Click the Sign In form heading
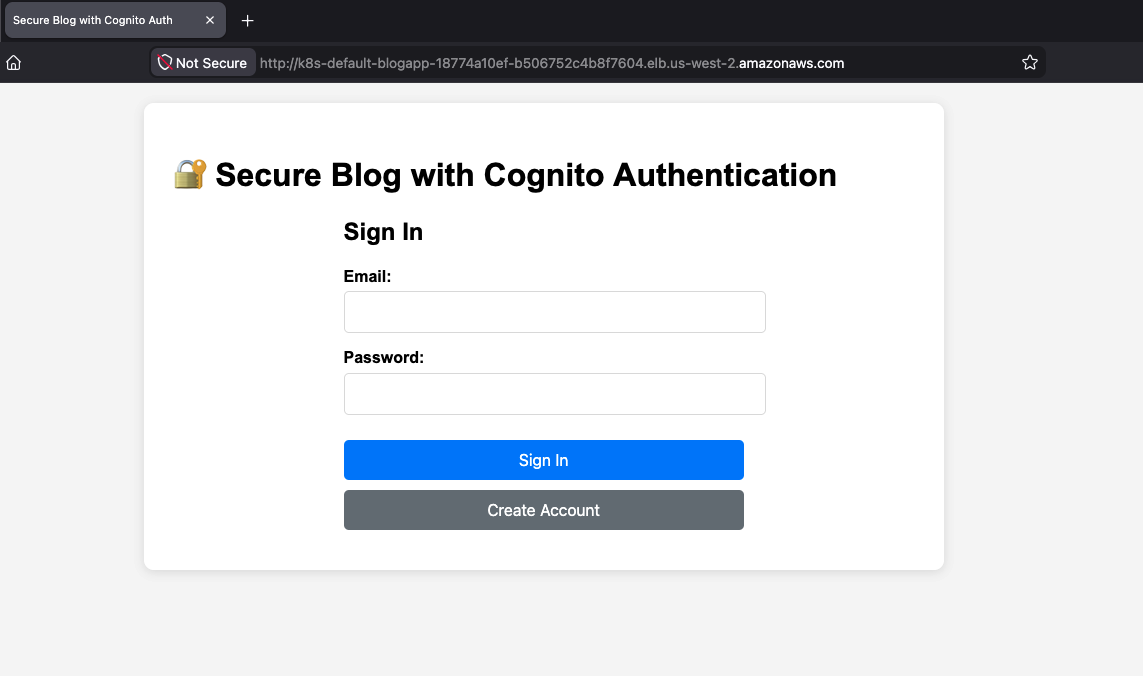 click(x=383, y=232)
